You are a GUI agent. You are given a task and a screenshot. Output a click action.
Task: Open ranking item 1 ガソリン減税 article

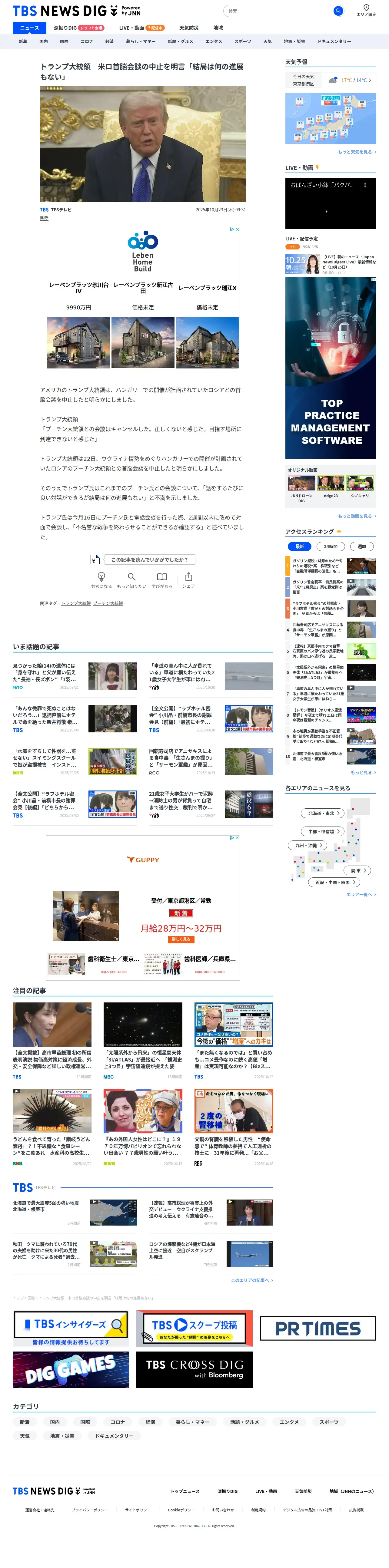tap(331, 566)
